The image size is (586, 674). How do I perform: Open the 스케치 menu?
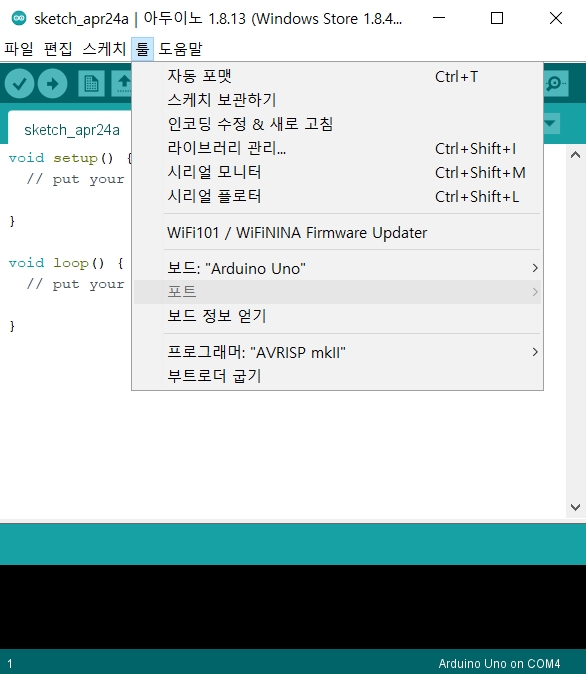point(104,49)
